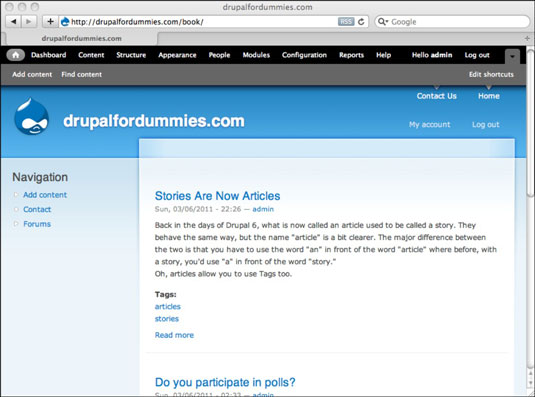Click the articles tag
Screen dimensions: 535x397
(168, 306)
